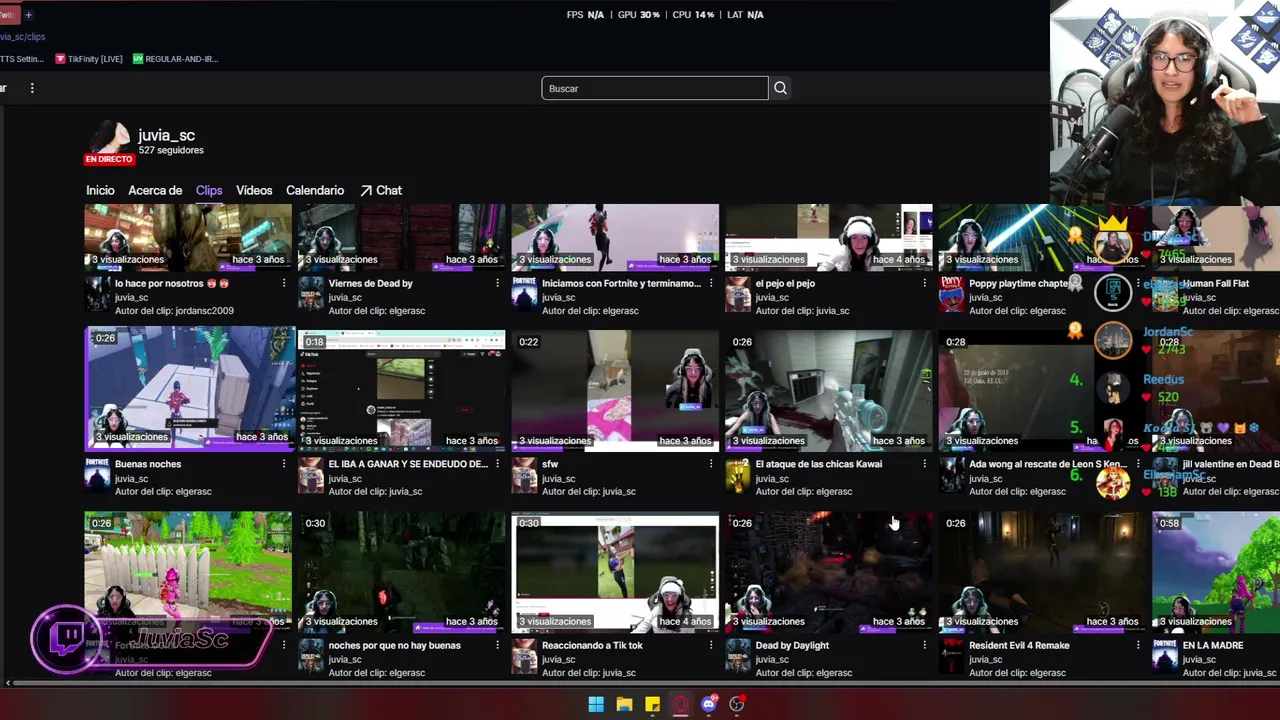Image resolution: width=1280 pixels, height=720 pixels.
Task: Click clip author link 'jordansc2009'
Action: coord(203,310)
